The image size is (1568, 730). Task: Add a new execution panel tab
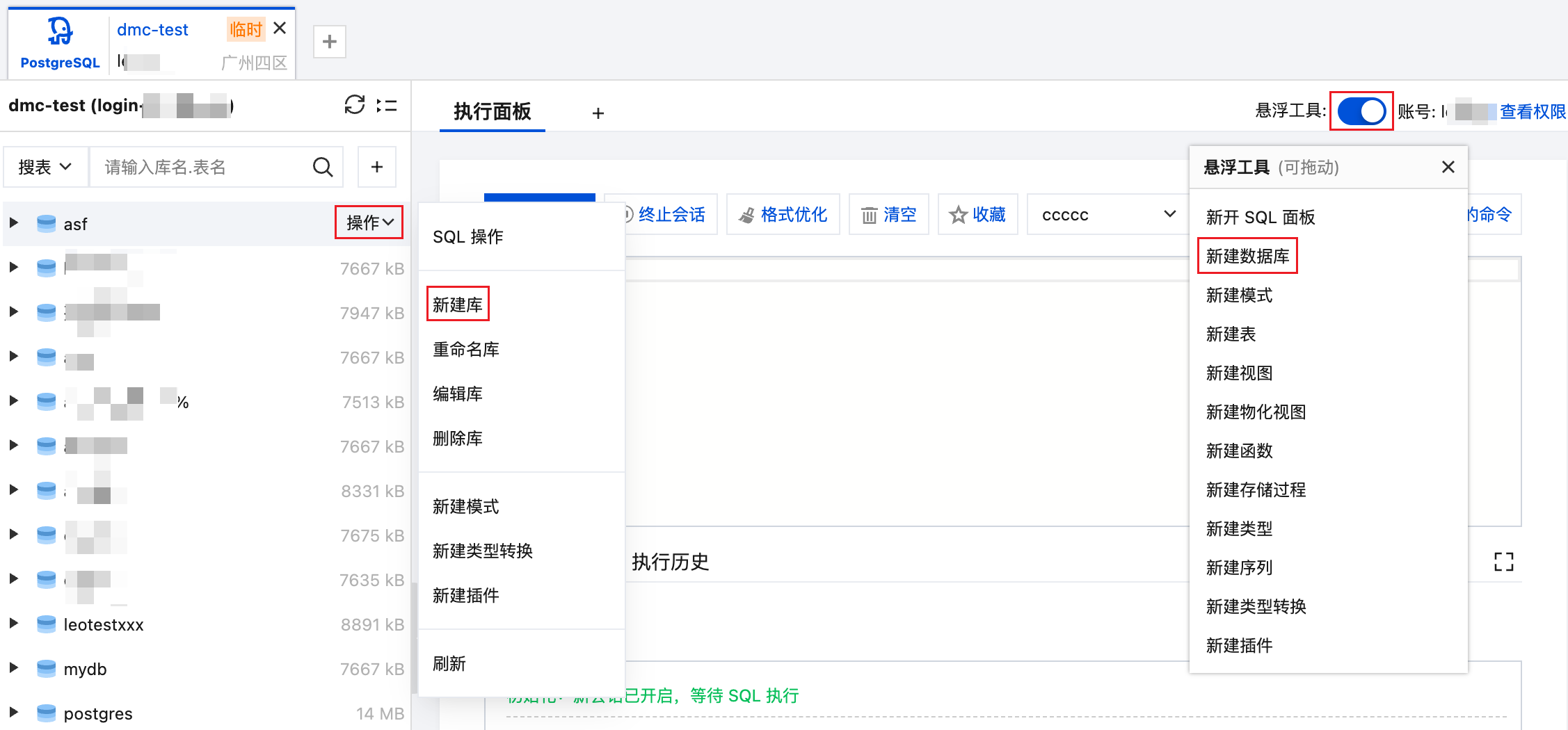[x=598, y=113]
